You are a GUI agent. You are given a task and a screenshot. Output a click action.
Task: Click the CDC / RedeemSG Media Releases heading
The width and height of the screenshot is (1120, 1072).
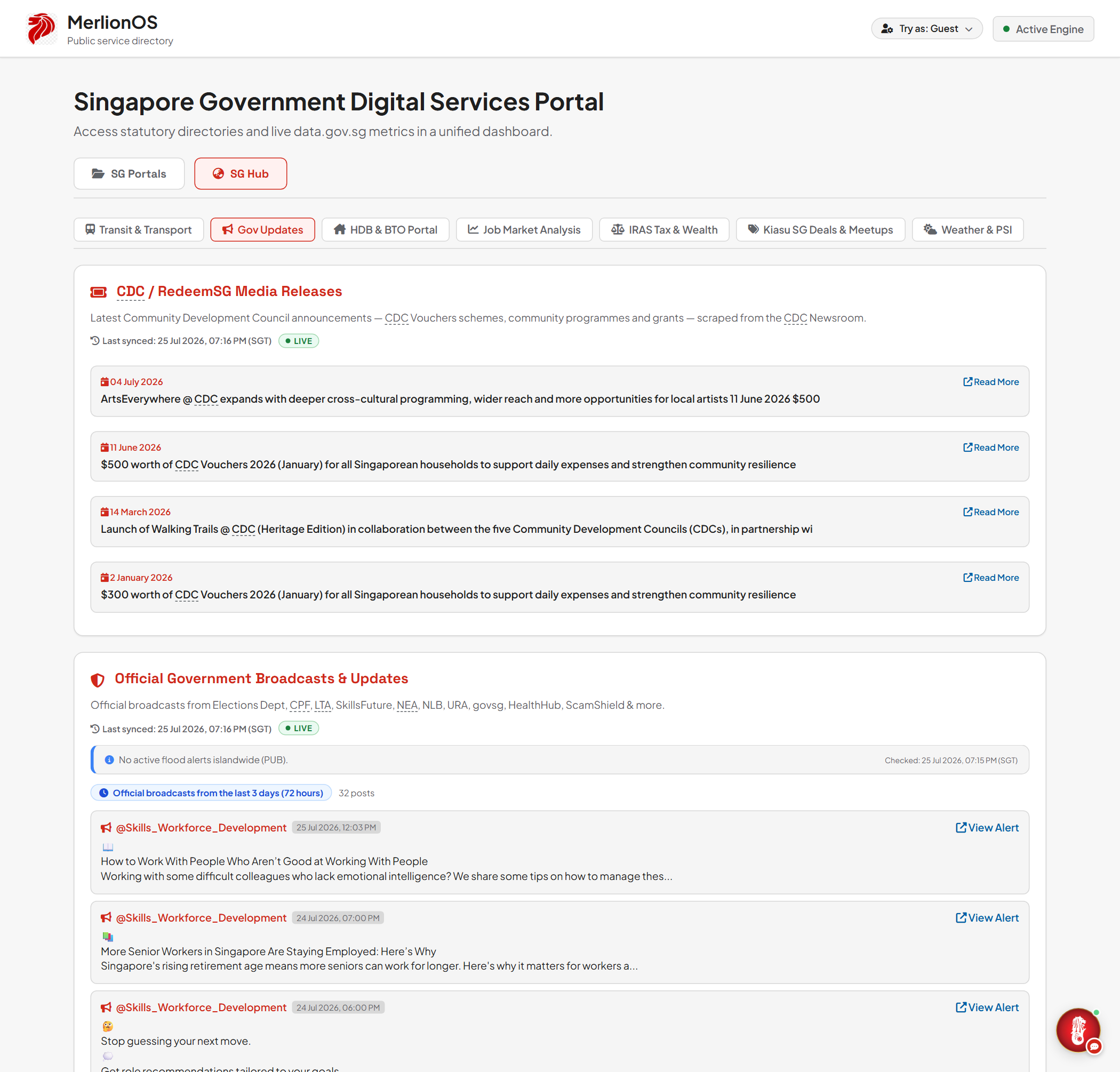coord(229,291)
